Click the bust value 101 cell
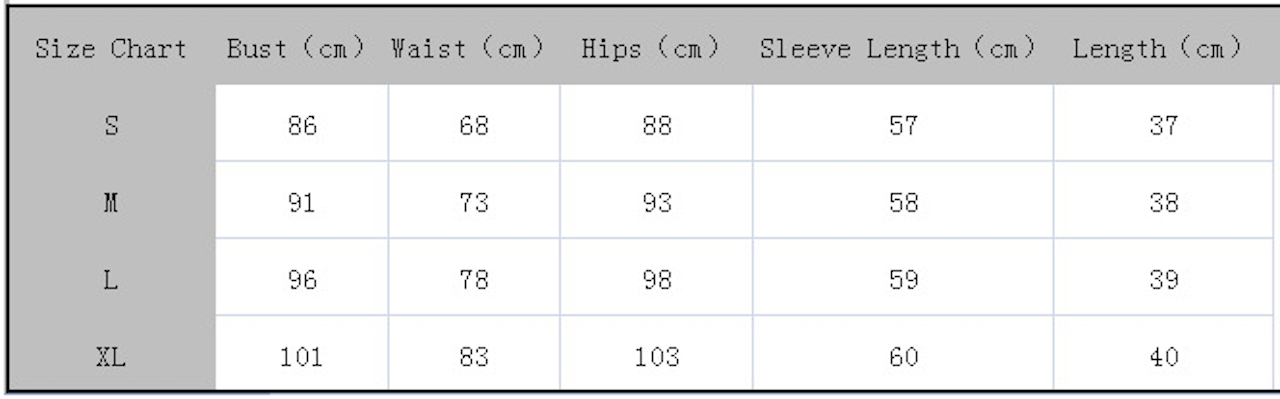The width and height of the screenshot is (1280, 399). (302, 353)
